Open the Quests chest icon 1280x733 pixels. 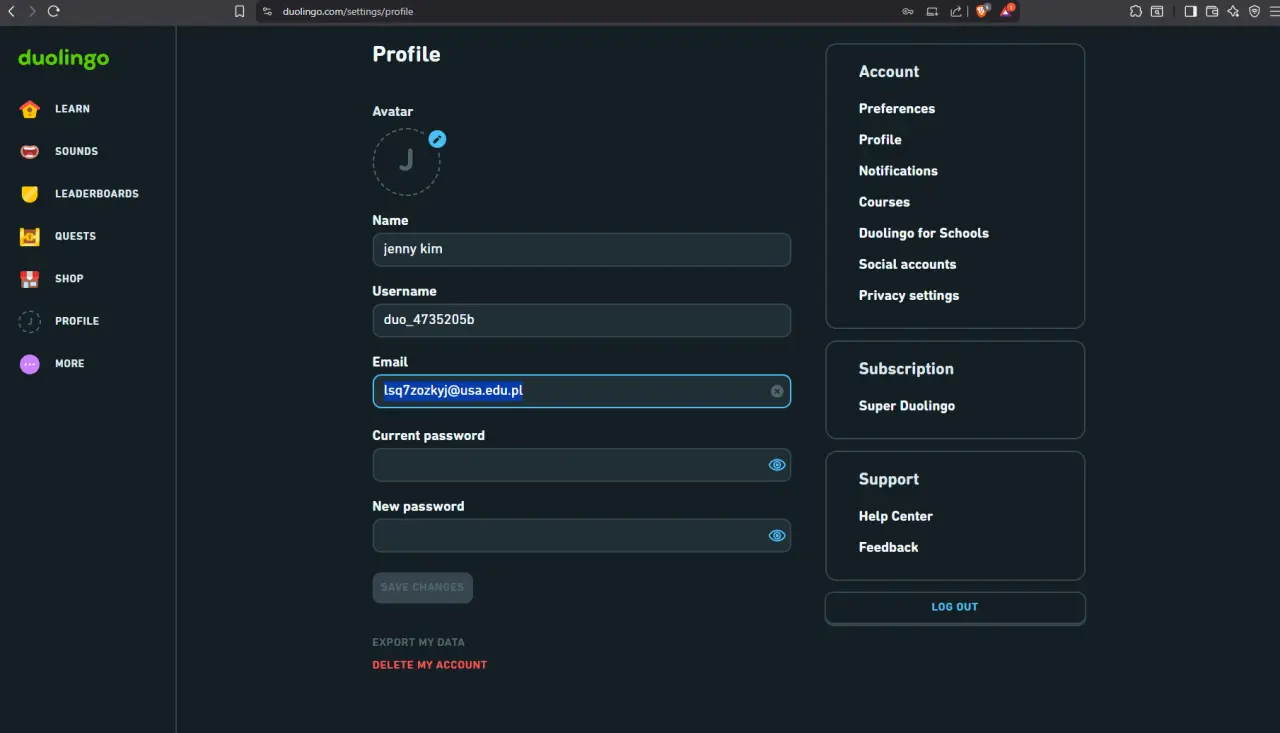pyautogui.click(x=30, y=236)
